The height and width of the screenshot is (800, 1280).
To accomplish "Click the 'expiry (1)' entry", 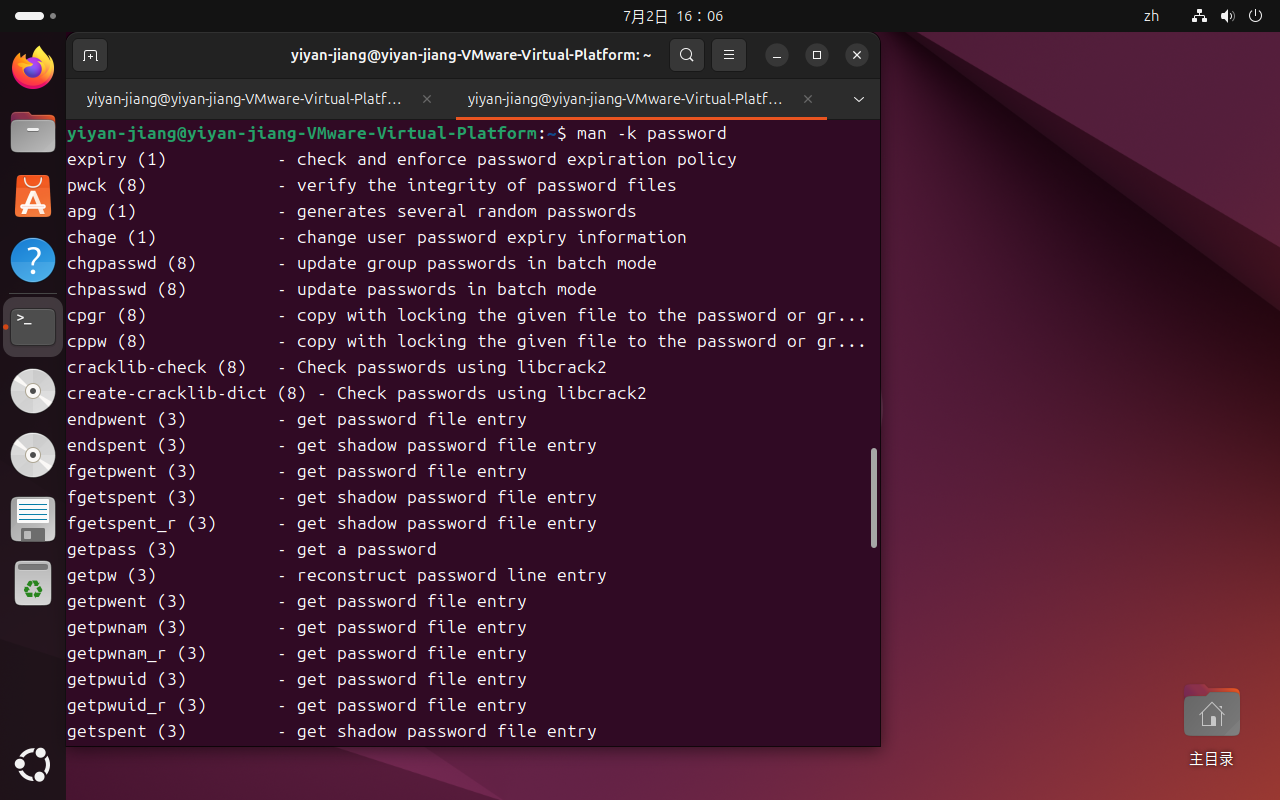I will (117, 159).
